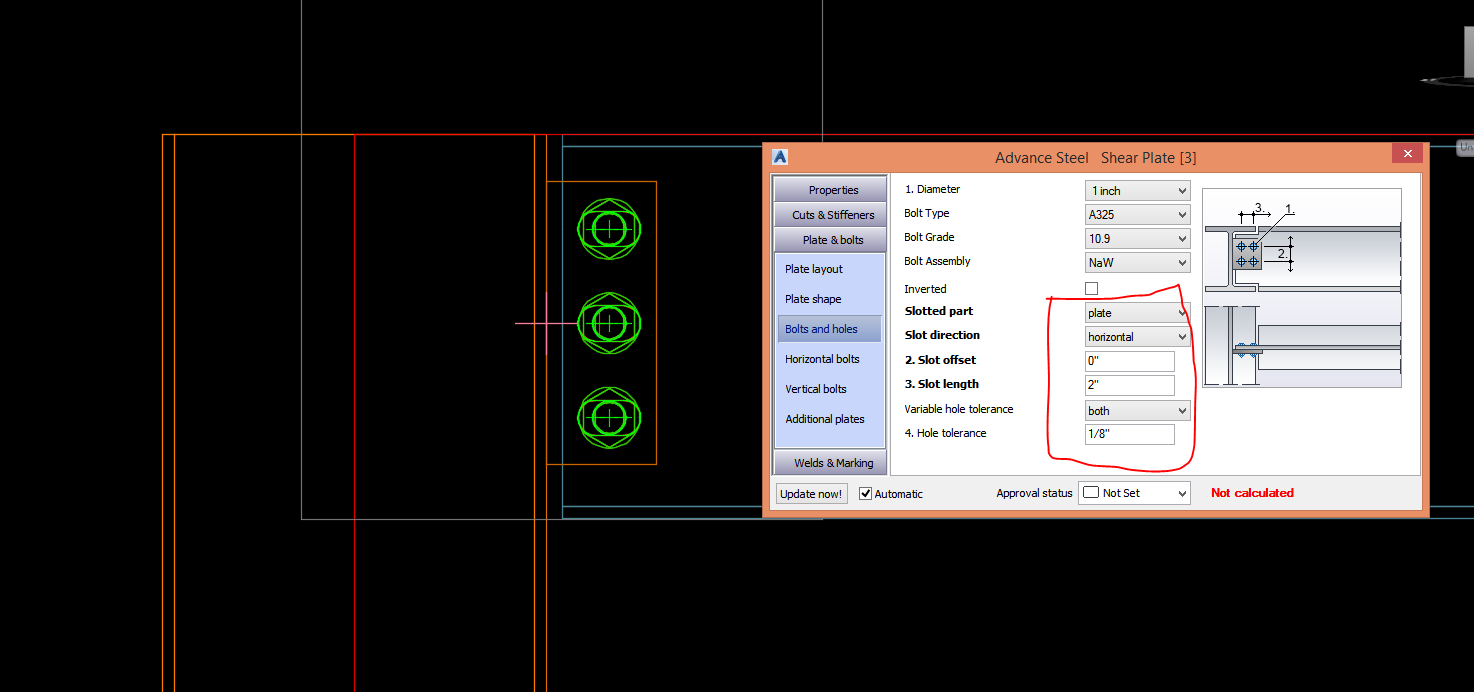This screenshot has width=1474, height=692.
Task: Select Plate layout in the sidebar
Action: tap(813, 268)
